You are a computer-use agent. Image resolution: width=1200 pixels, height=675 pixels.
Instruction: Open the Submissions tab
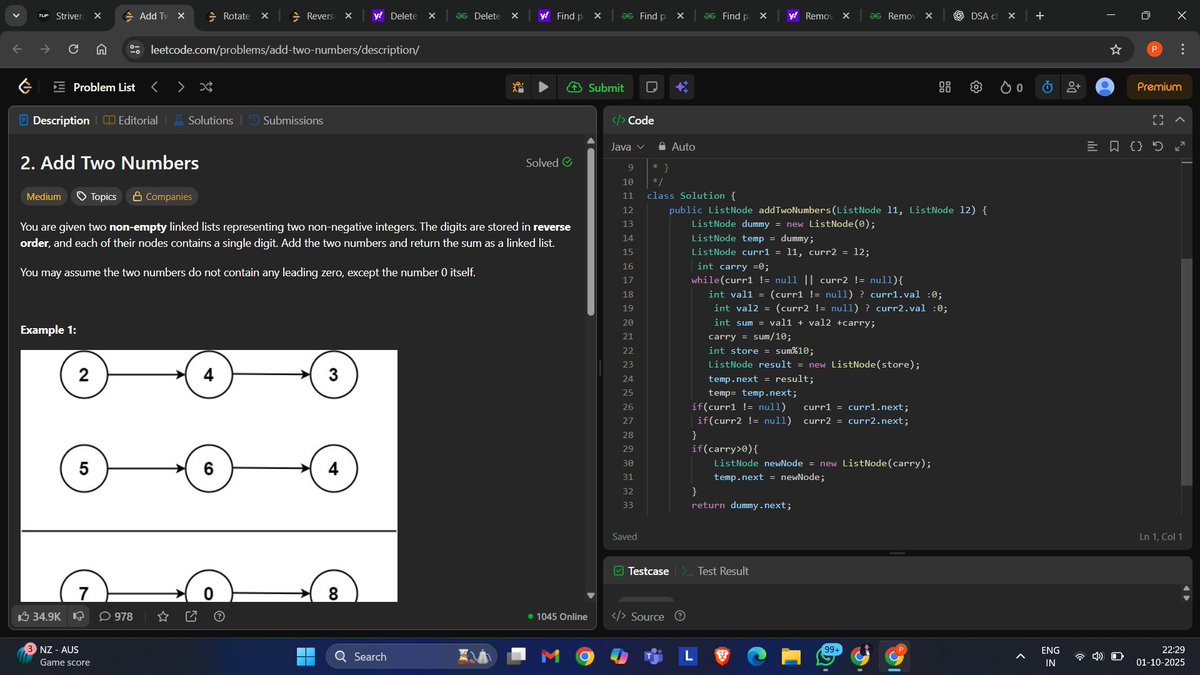[285, 120]
